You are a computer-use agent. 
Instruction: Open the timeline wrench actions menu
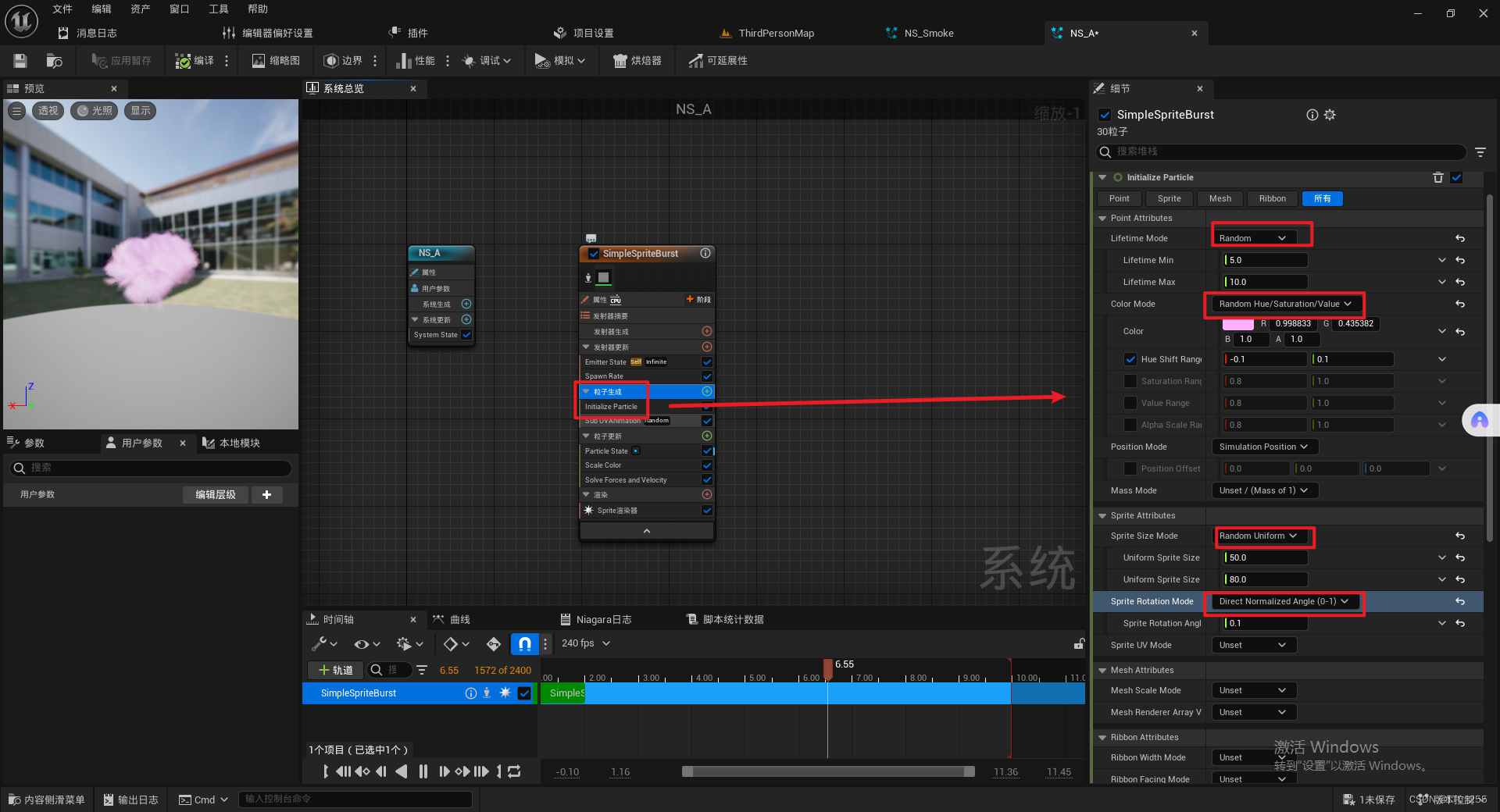tap(323, 643)
